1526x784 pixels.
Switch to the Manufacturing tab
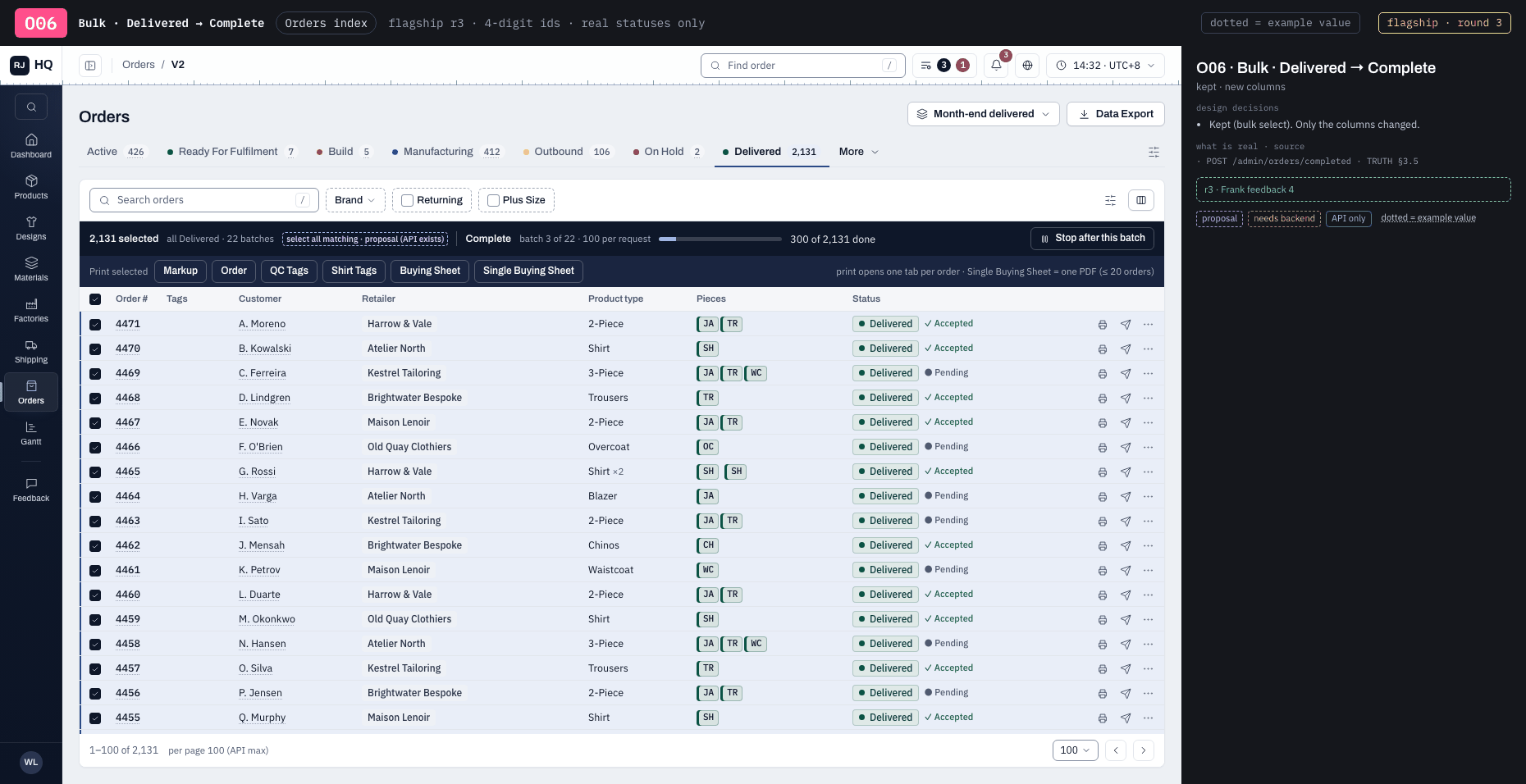(446, 152)
